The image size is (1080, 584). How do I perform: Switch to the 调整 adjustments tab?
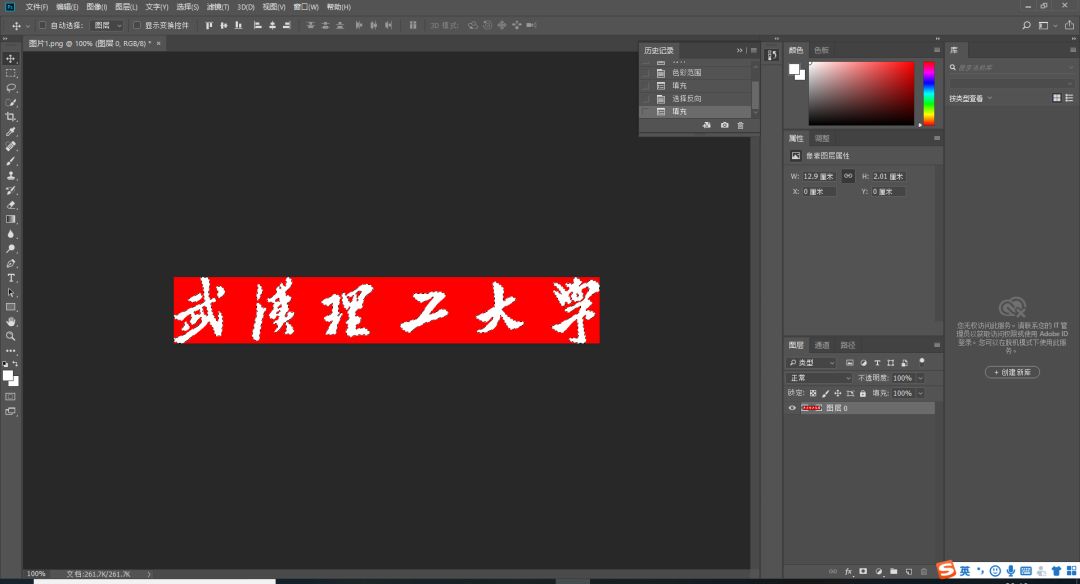tap(822, 138)
